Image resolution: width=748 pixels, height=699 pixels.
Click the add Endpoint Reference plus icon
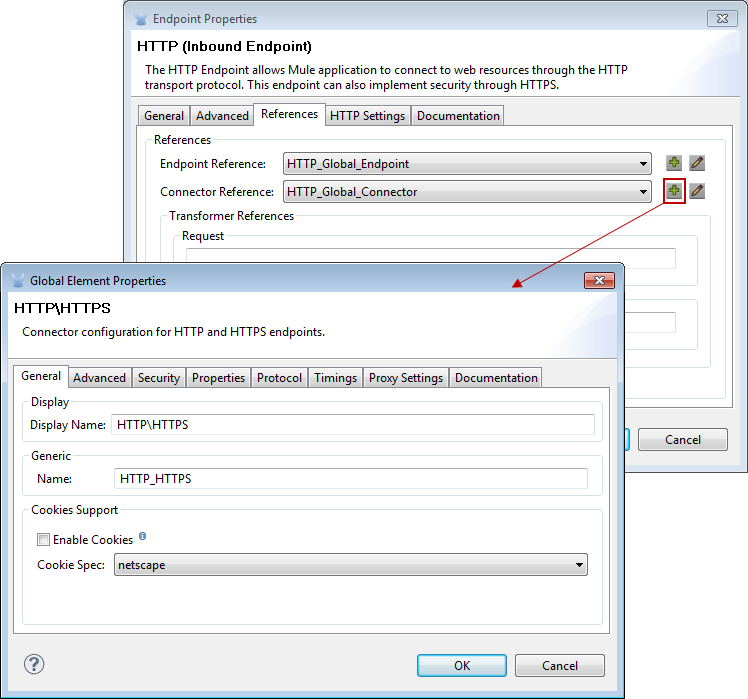tap(674, 163)
